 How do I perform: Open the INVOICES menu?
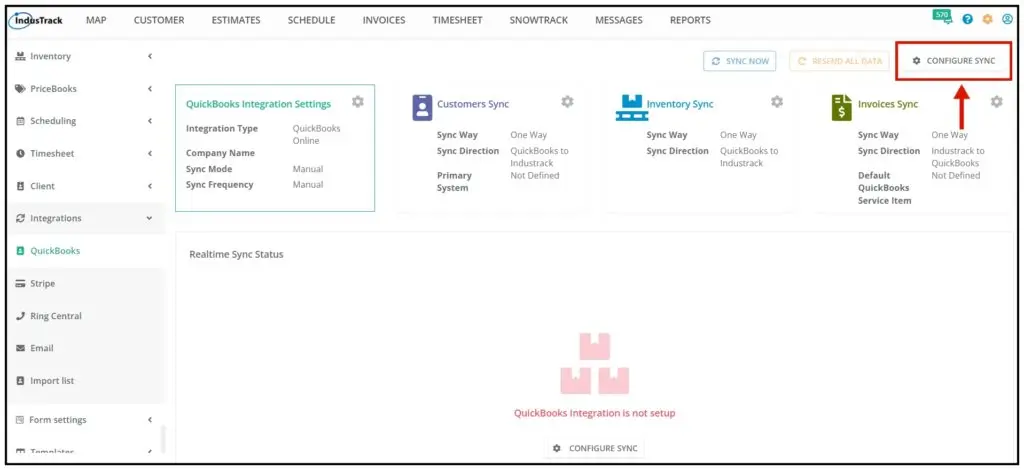click(x=384, y=20)
